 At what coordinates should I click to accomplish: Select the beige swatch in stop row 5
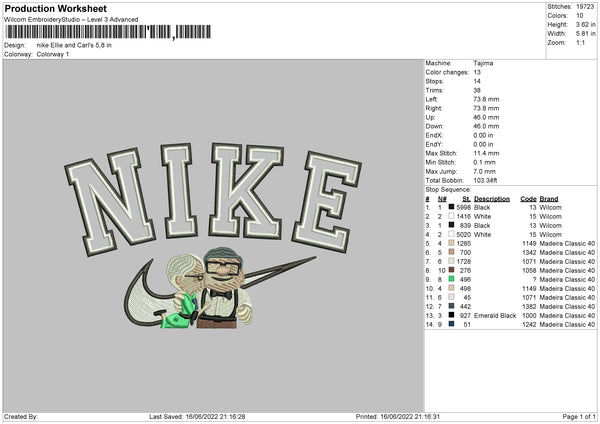coord(452,243)
